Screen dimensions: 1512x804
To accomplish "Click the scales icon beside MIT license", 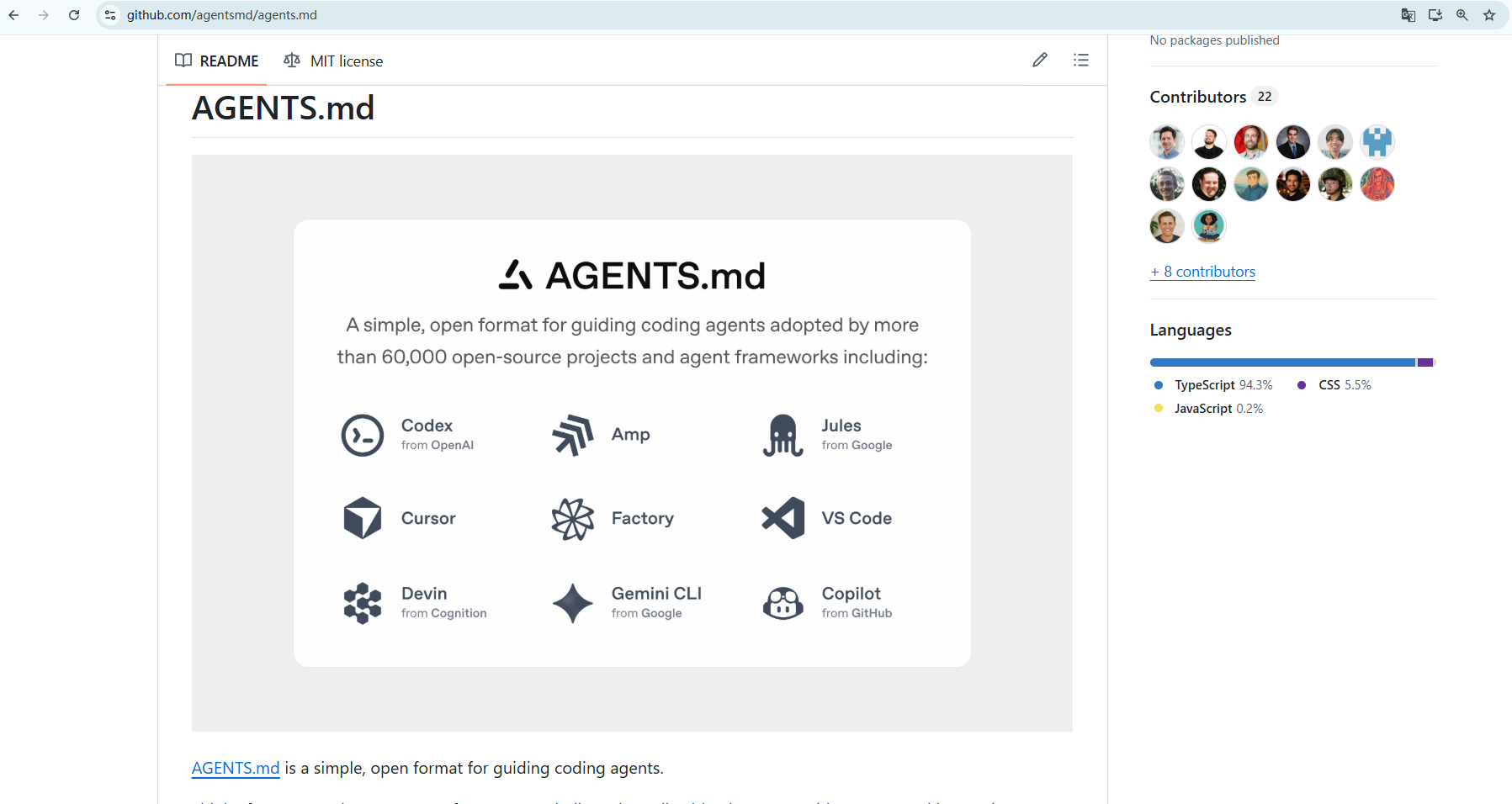I will click(292, 61).
